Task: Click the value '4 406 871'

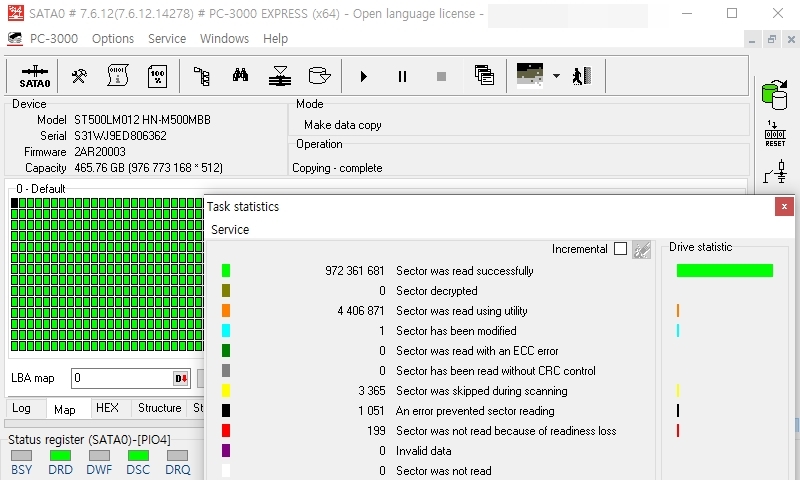Action: (361, 311)
